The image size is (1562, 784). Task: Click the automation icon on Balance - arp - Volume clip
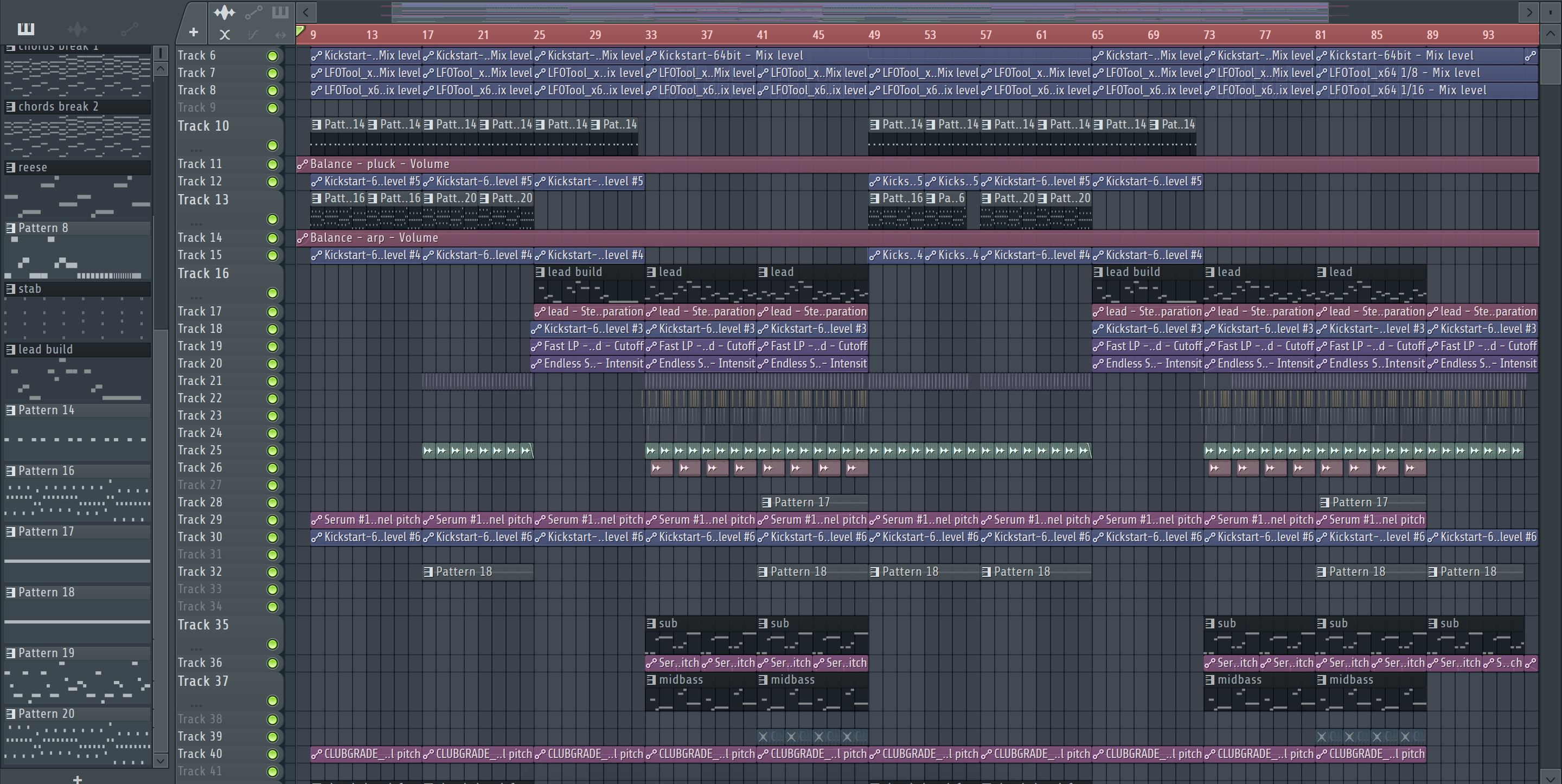302,239
